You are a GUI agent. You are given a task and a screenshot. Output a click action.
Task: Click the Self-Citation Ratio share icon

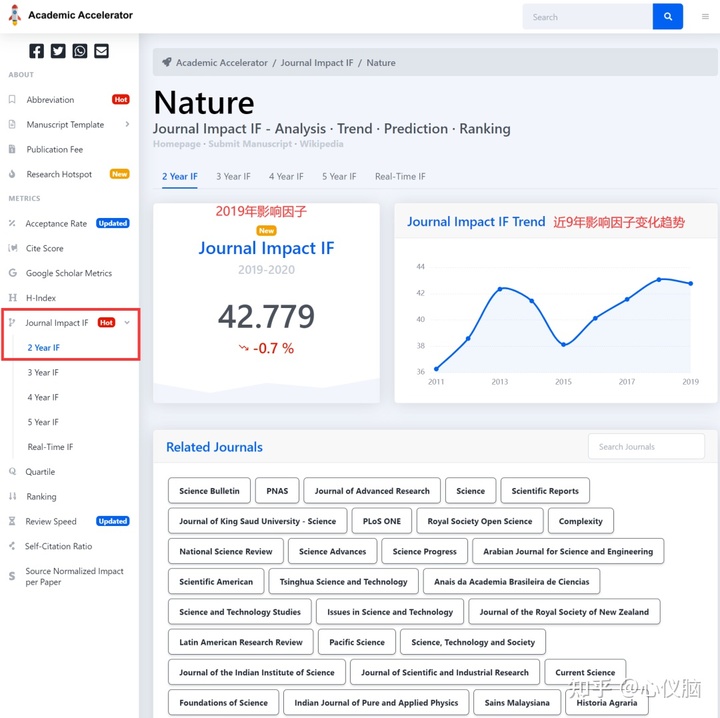[x=12, y=545]
